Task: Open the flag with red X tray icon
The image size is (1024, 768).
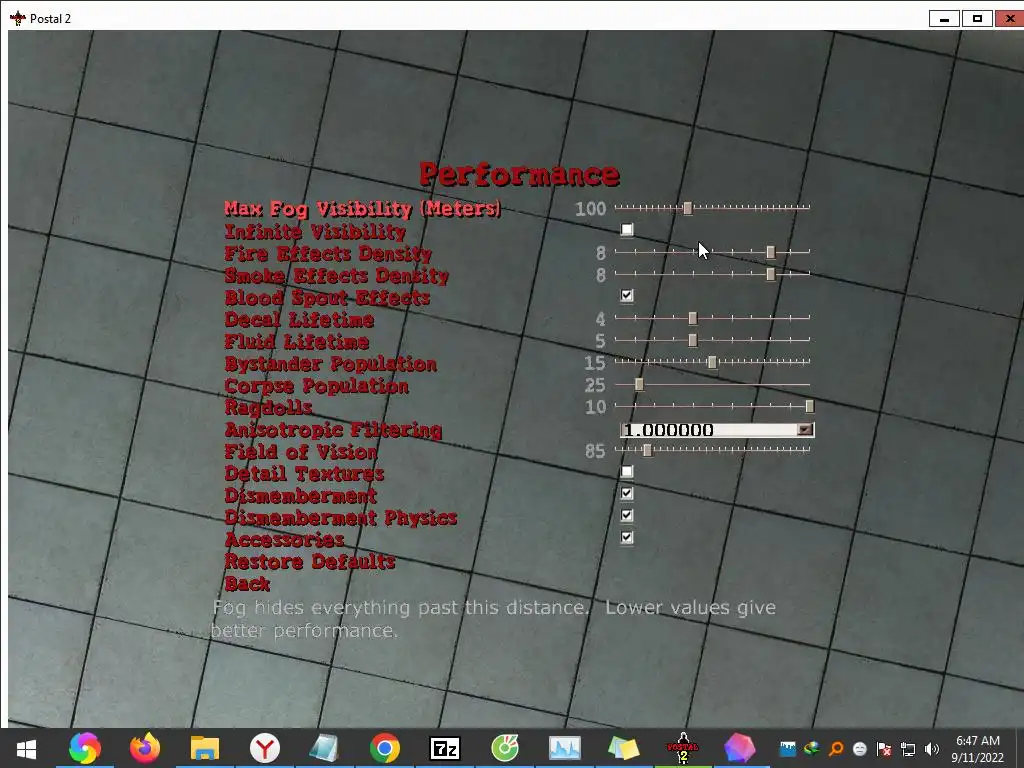Action: 884,749
